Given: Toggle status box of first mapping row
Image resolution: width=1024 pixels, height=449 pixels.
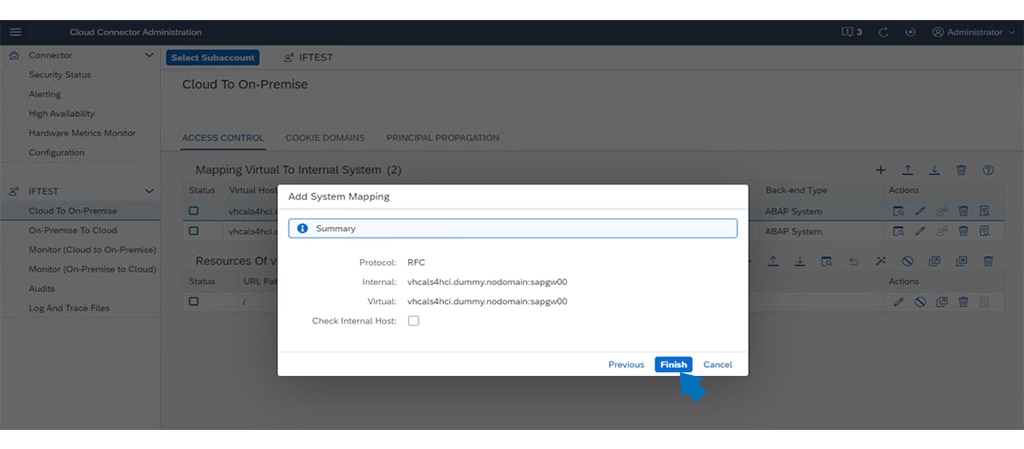Looking at the screenshot, I should [194, 211].
